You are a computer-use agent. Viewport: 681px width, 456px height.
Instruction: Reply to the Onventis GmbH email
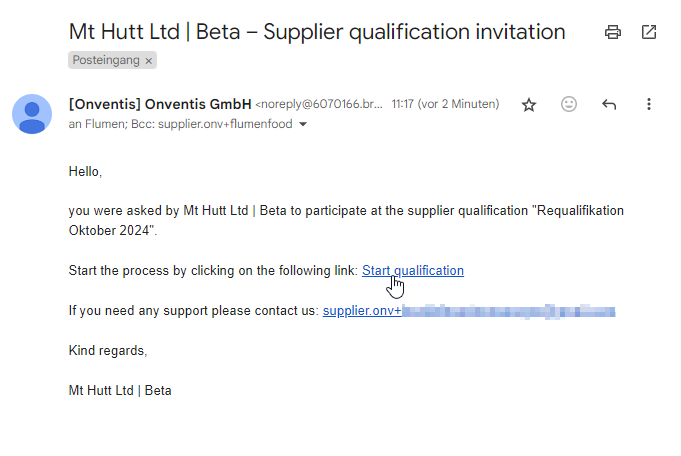[609, 104]
